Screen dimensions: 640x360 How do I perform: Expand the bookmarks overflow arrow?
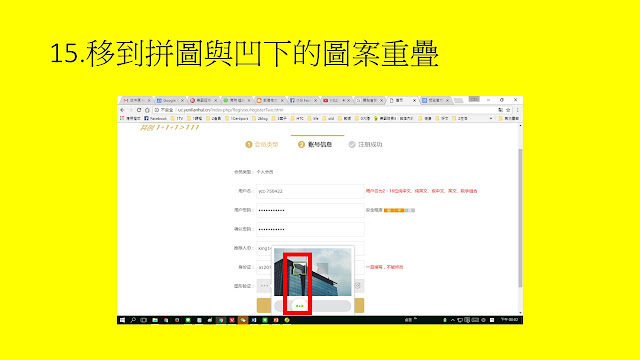click(x=491, y=118)
